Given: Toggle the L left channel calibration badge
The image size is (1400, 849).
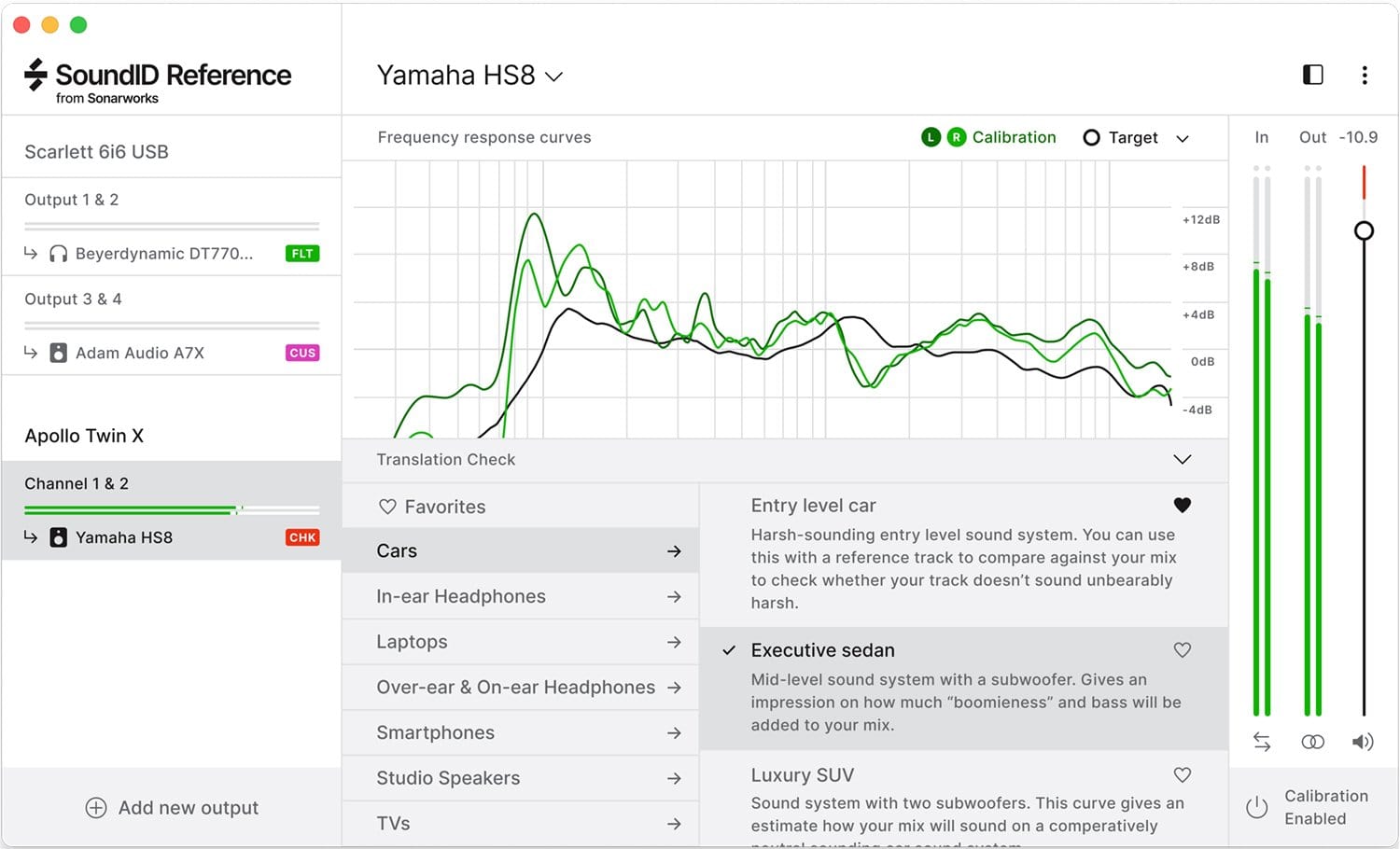Looking at the screenshot, I should pos(931,137).
